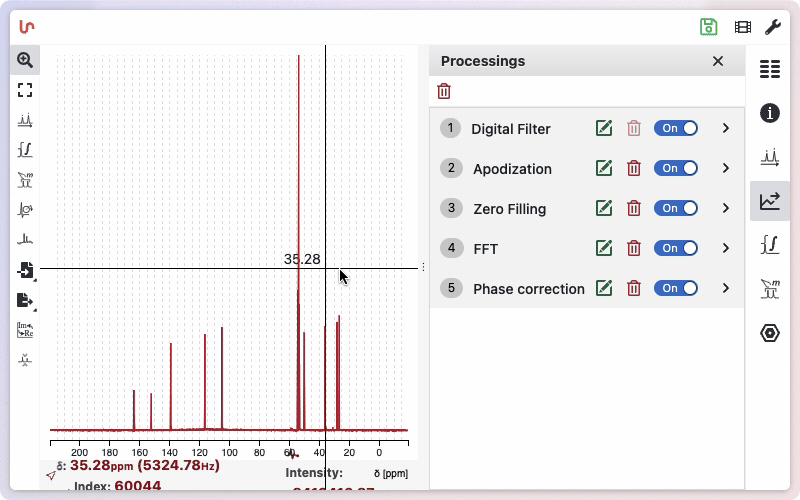Switch to the processings panel tab
The image size is (800, 500).
[769, 201]
